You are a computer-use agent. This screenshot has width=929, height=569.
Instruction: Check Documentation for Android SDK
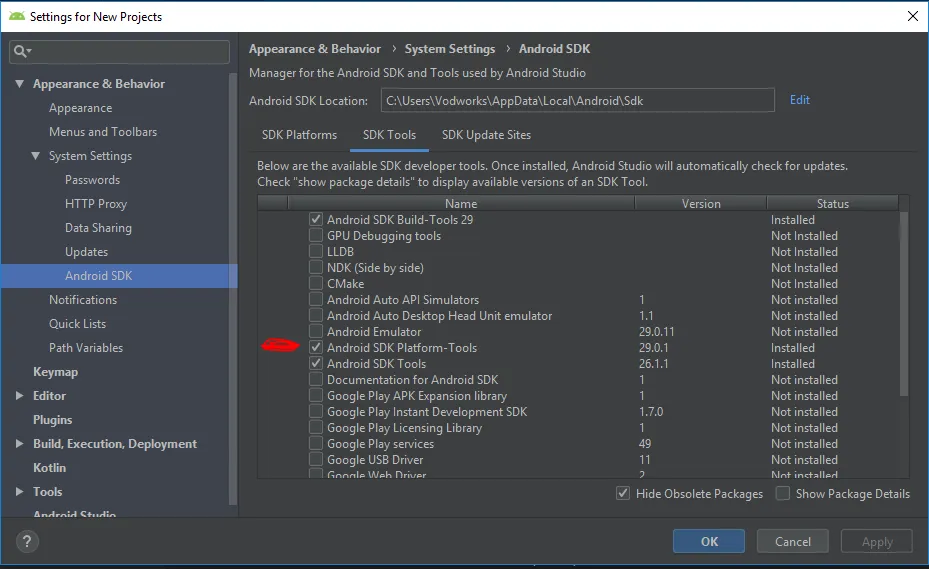pyautogui.click(x=316, y=379)
